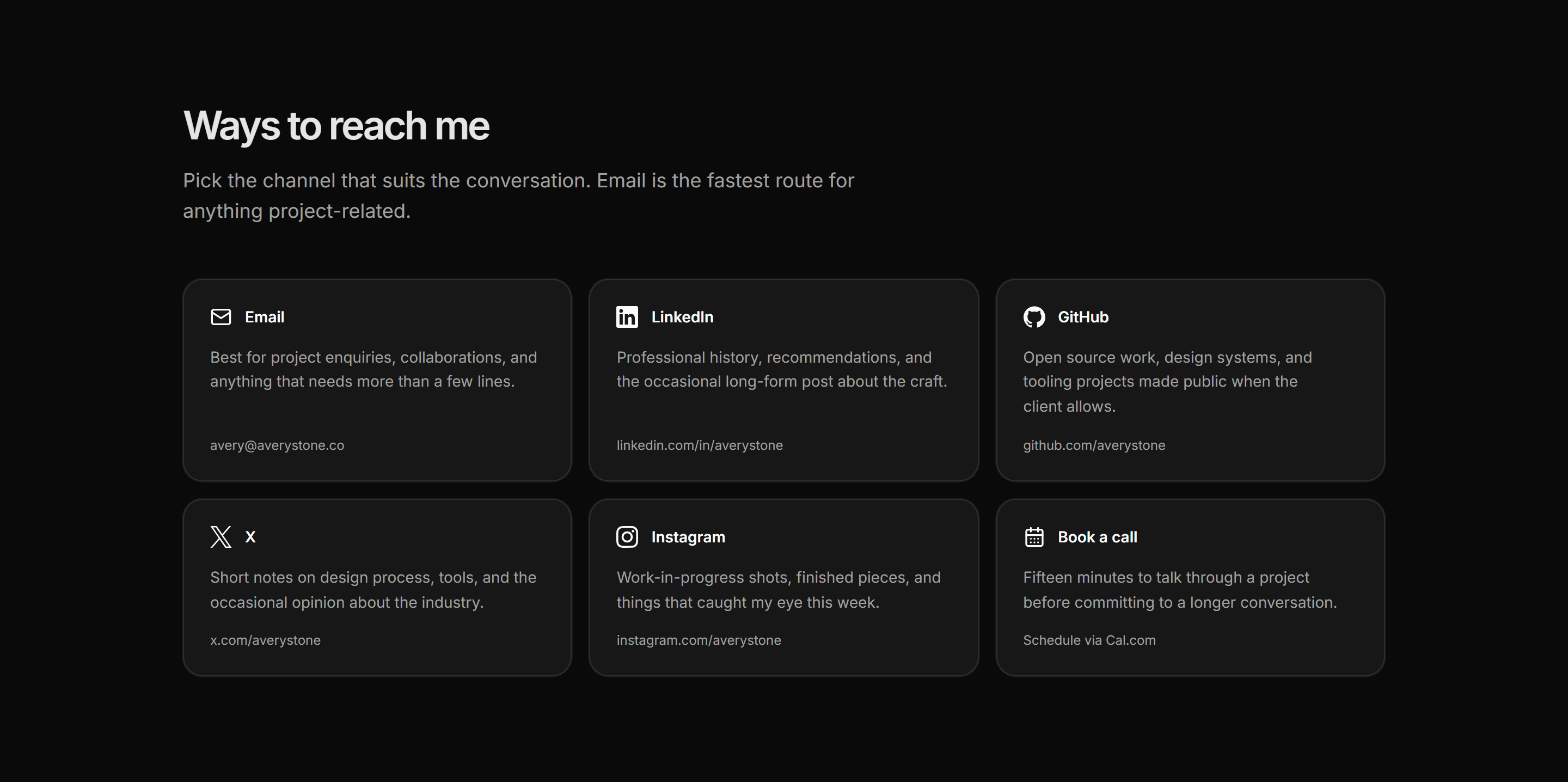Click the Instagram card heading
Viewport: 1568px width, 782px height.
688,537
